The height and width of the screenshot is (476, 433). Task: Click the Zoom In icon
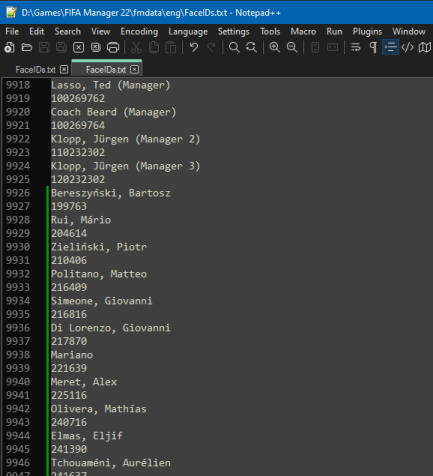(275, 48)
